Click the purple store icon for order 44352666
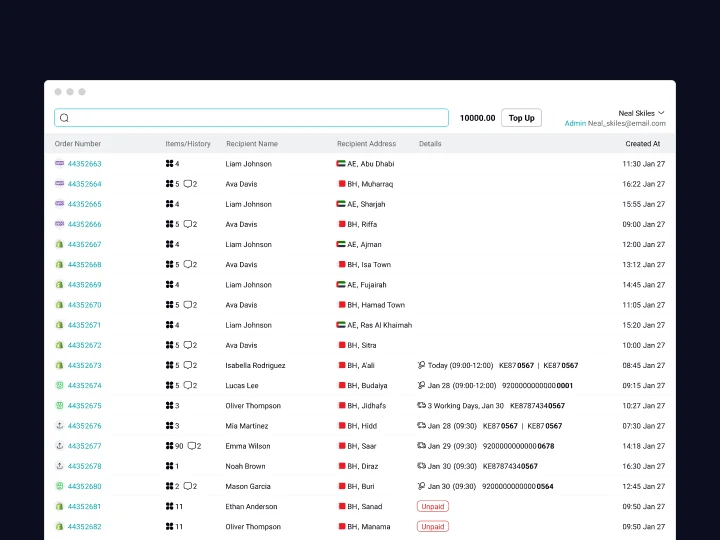 [59, 224]
